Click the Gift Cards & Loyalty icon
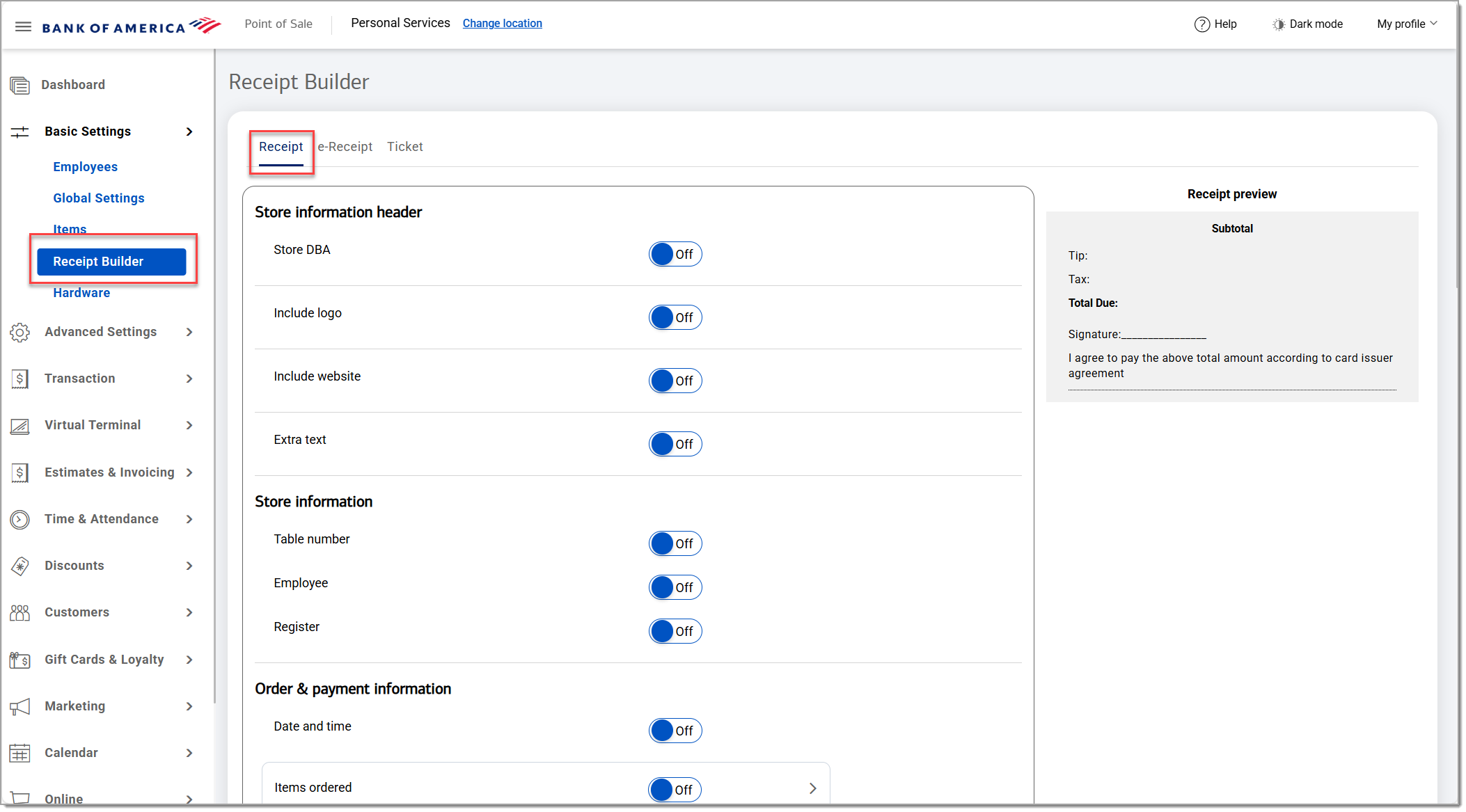This screenshot has height=812, width=1466. (x=19, y=660)
